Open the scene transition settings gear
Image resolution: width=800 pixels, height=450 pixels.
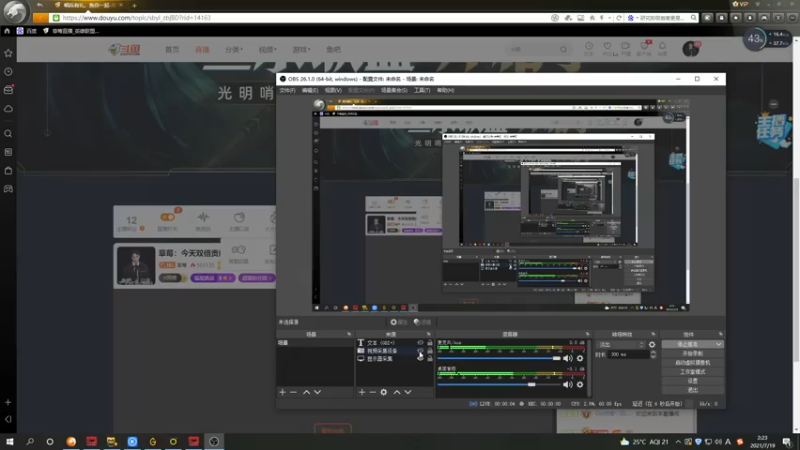[x=652, y=344]
